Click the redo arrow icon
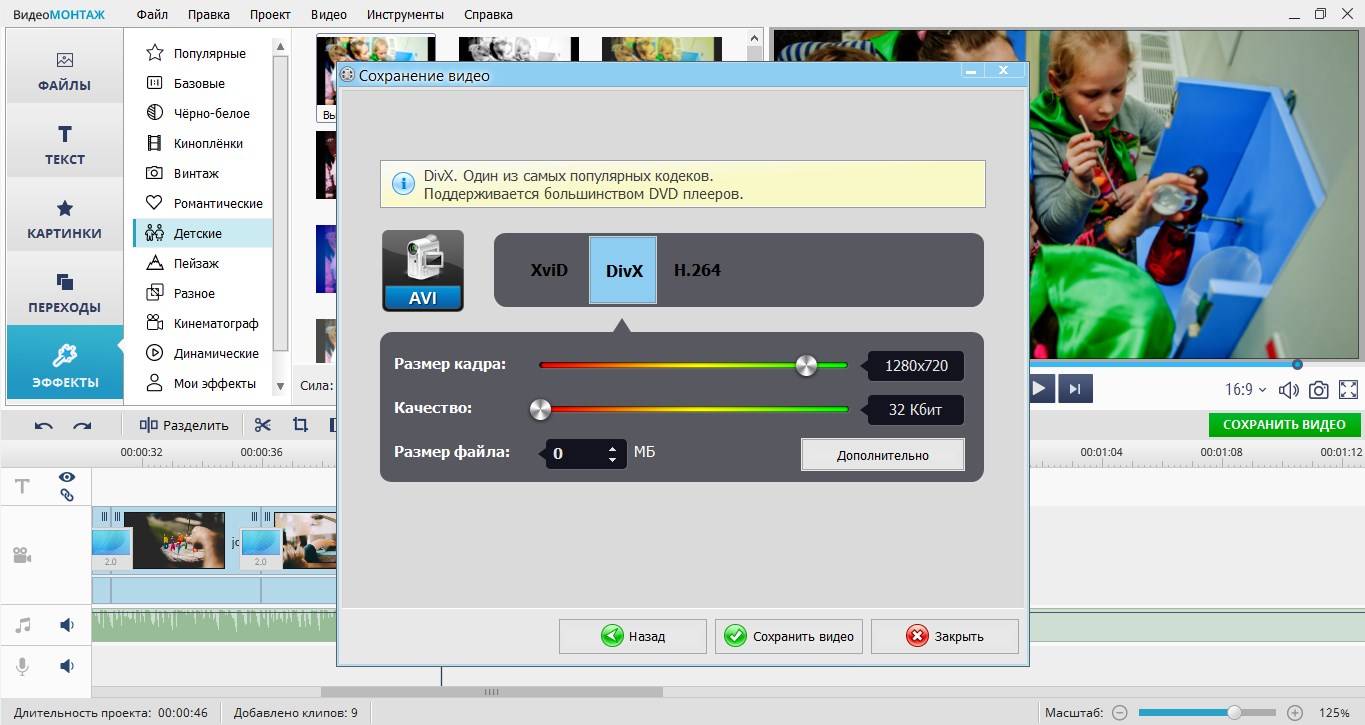Viewport: 1365px width, 725px height. pos(83,425)
